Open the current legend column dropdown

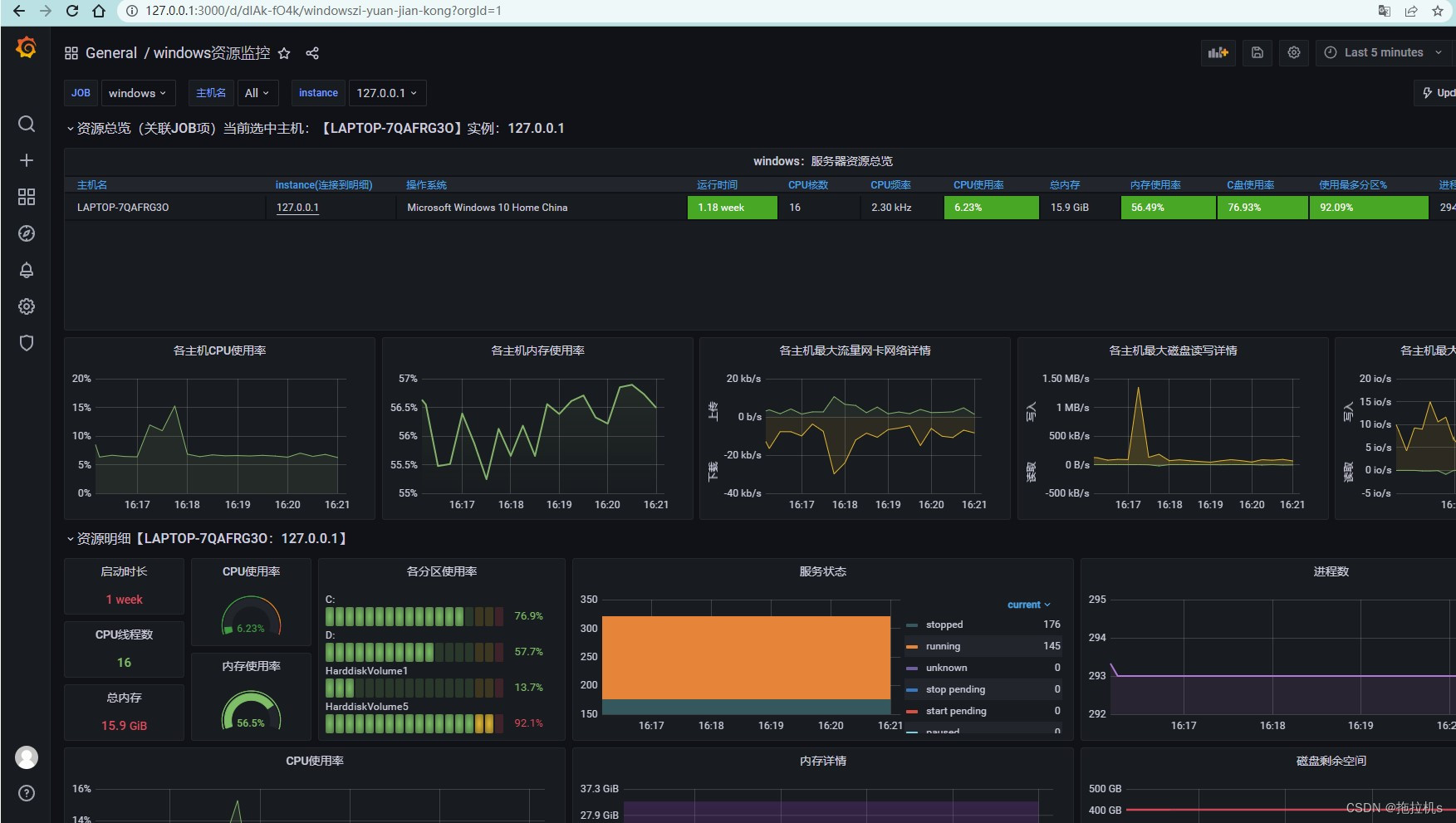coord(1029,605)
